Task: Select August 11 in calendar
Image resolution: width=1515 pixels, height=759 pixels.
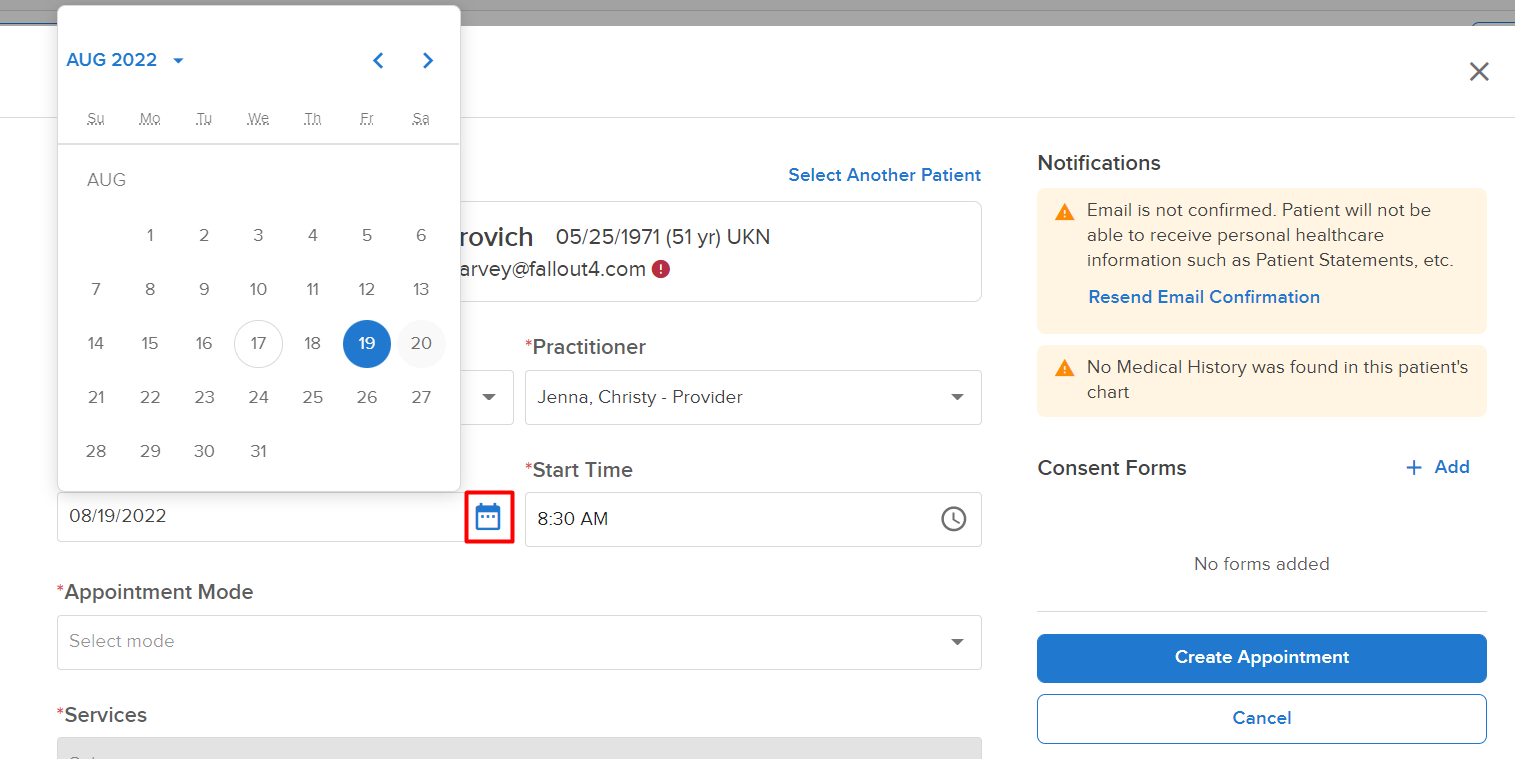Action: coord(313,290)
